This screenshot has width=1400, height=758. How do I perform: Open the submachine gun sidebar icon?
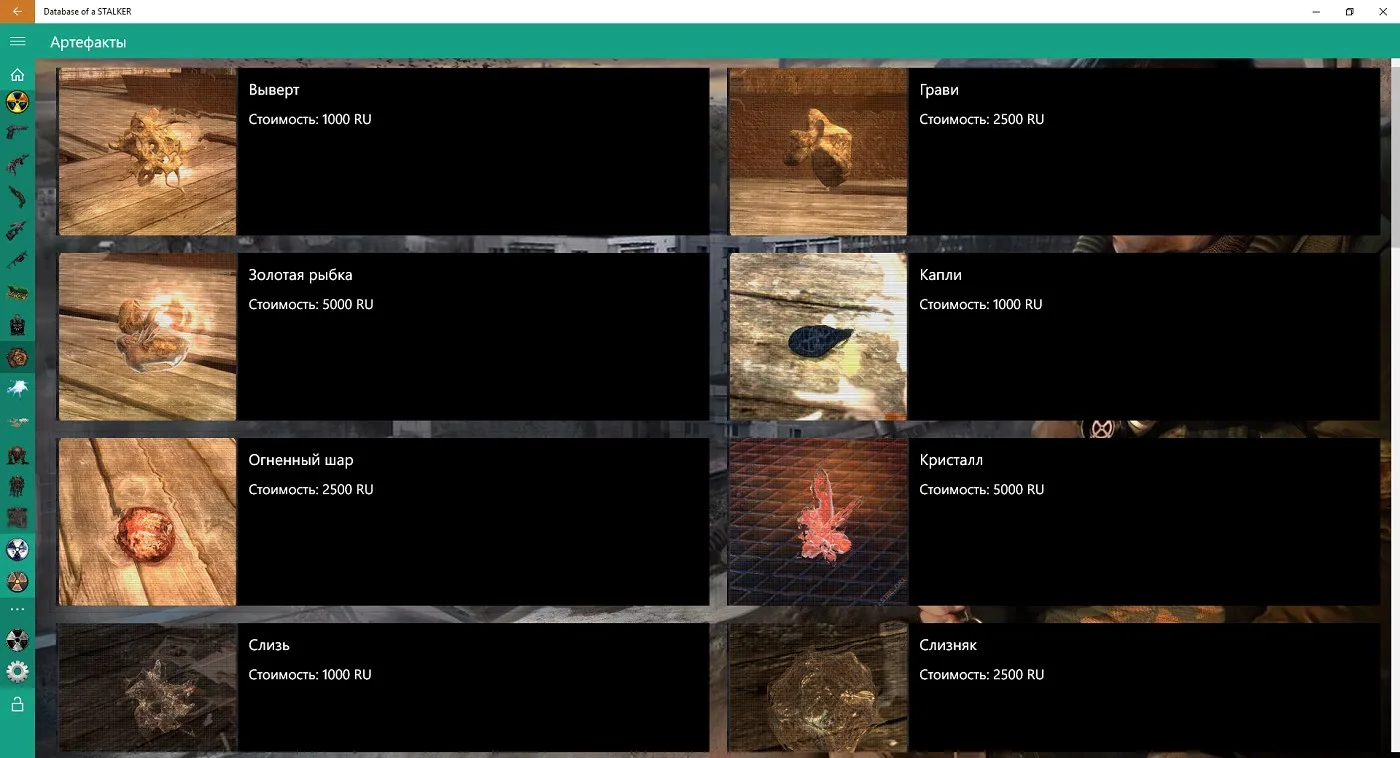point(17,261)
